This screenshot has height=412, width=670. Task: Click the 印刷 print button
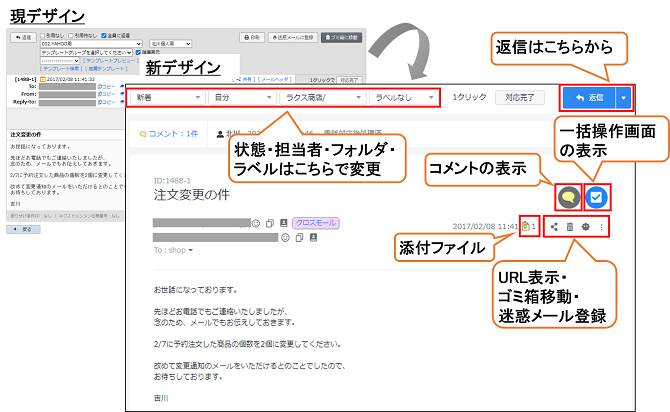pyautogui.click(x=252, y=38)
